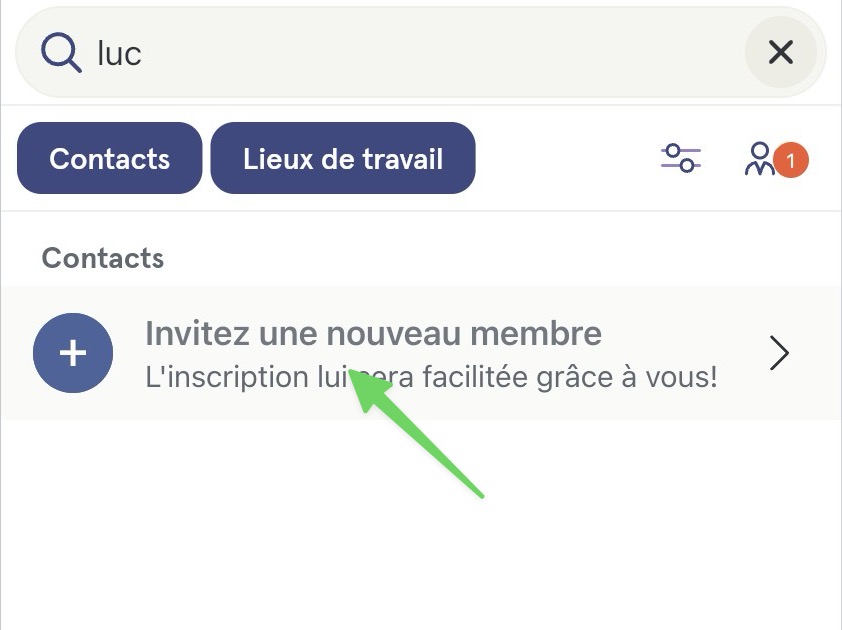Screen dimensions: 842x630
Task: Clear the search text with the X button
Action: point(781,52)
